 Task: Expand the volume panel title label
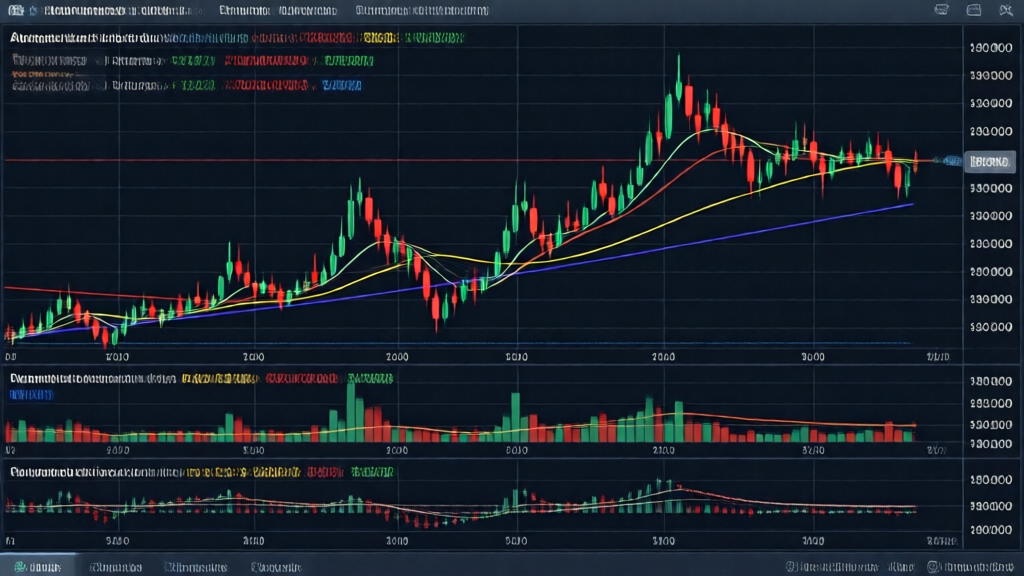[x=92, y=380]
